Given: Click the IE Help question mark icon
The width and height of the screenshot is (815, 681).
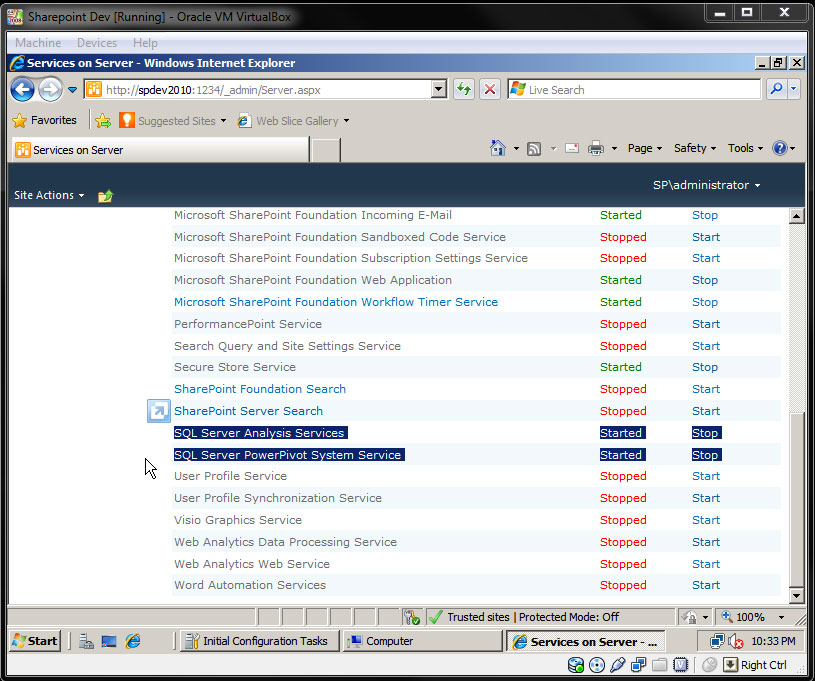Looking at the screenshot, I should click(780, 149).
